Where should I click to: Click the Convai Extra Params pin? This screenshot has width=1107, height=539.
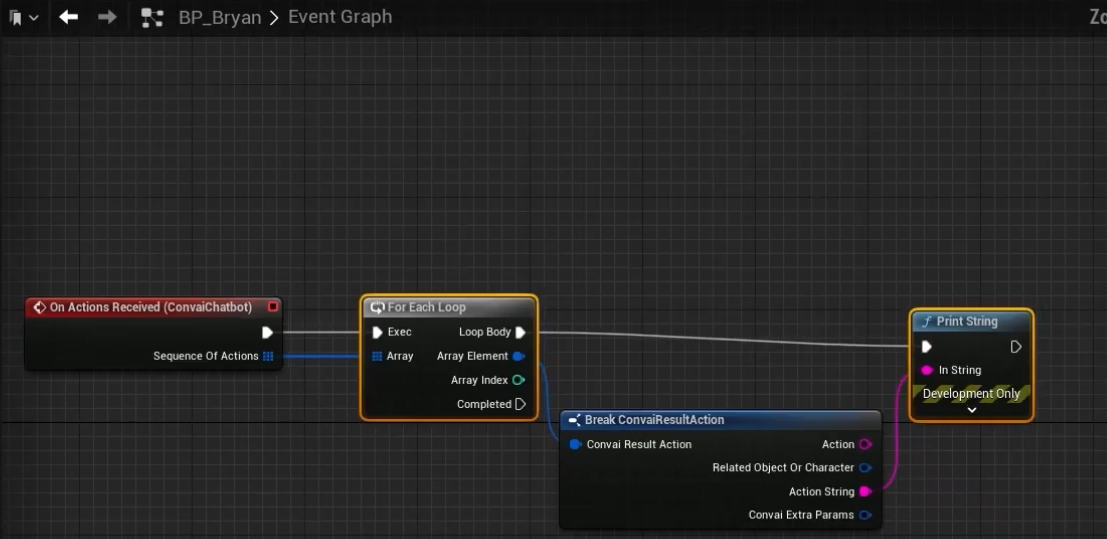click(866, 515)
